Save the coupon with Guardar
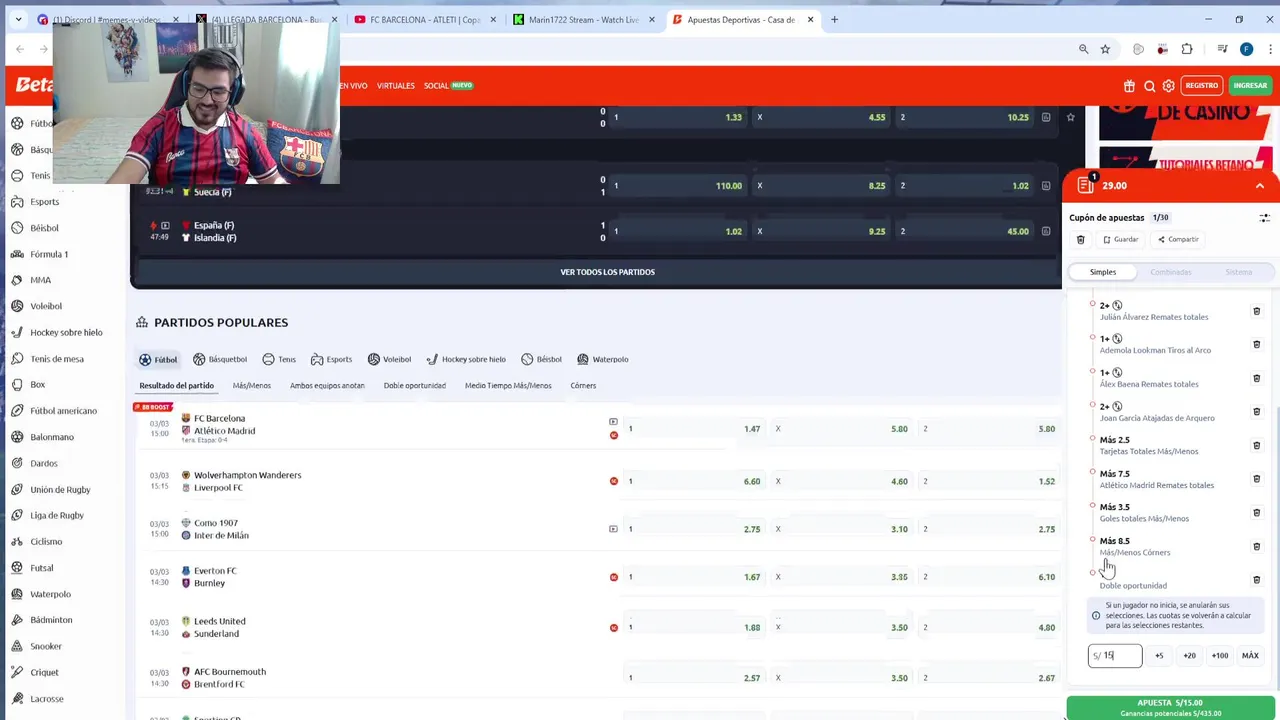 coord(1120,240)
